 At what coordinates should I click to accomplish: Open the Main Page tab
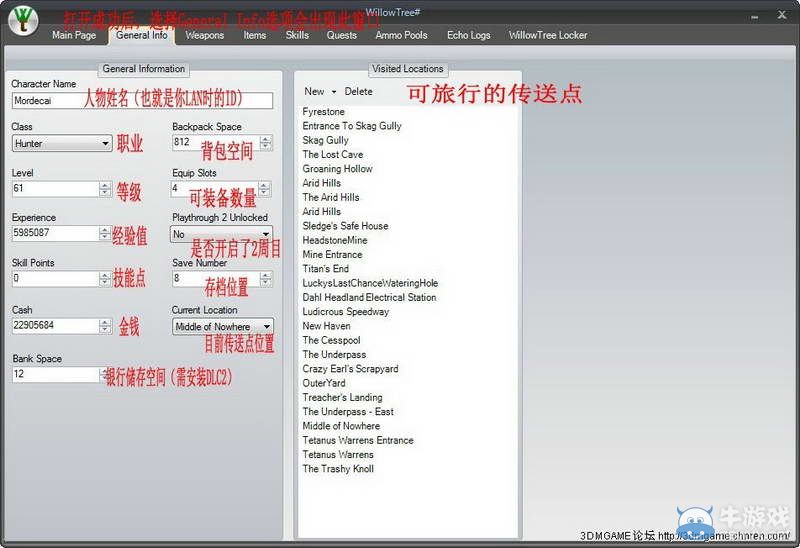coord(74,35)
